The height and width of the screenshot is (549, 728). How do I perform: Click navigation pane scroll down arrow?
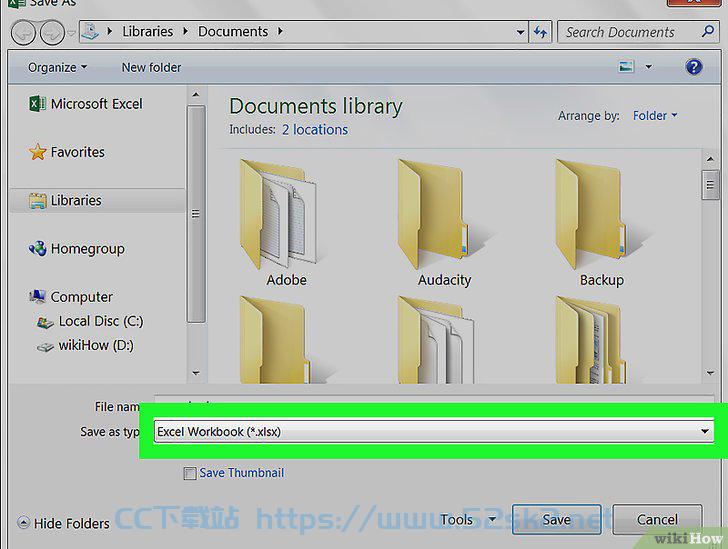(196, 373)
